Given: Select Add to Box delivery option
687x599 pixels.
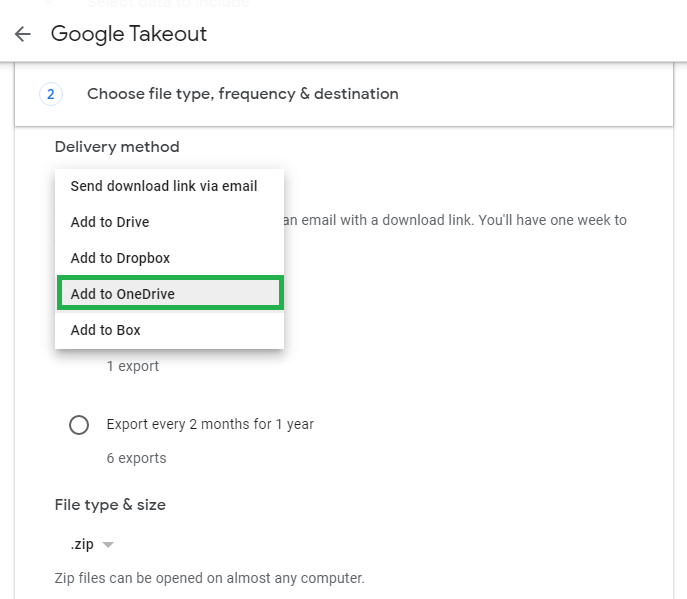Looking at the screenshot, I should click(170, 330).
